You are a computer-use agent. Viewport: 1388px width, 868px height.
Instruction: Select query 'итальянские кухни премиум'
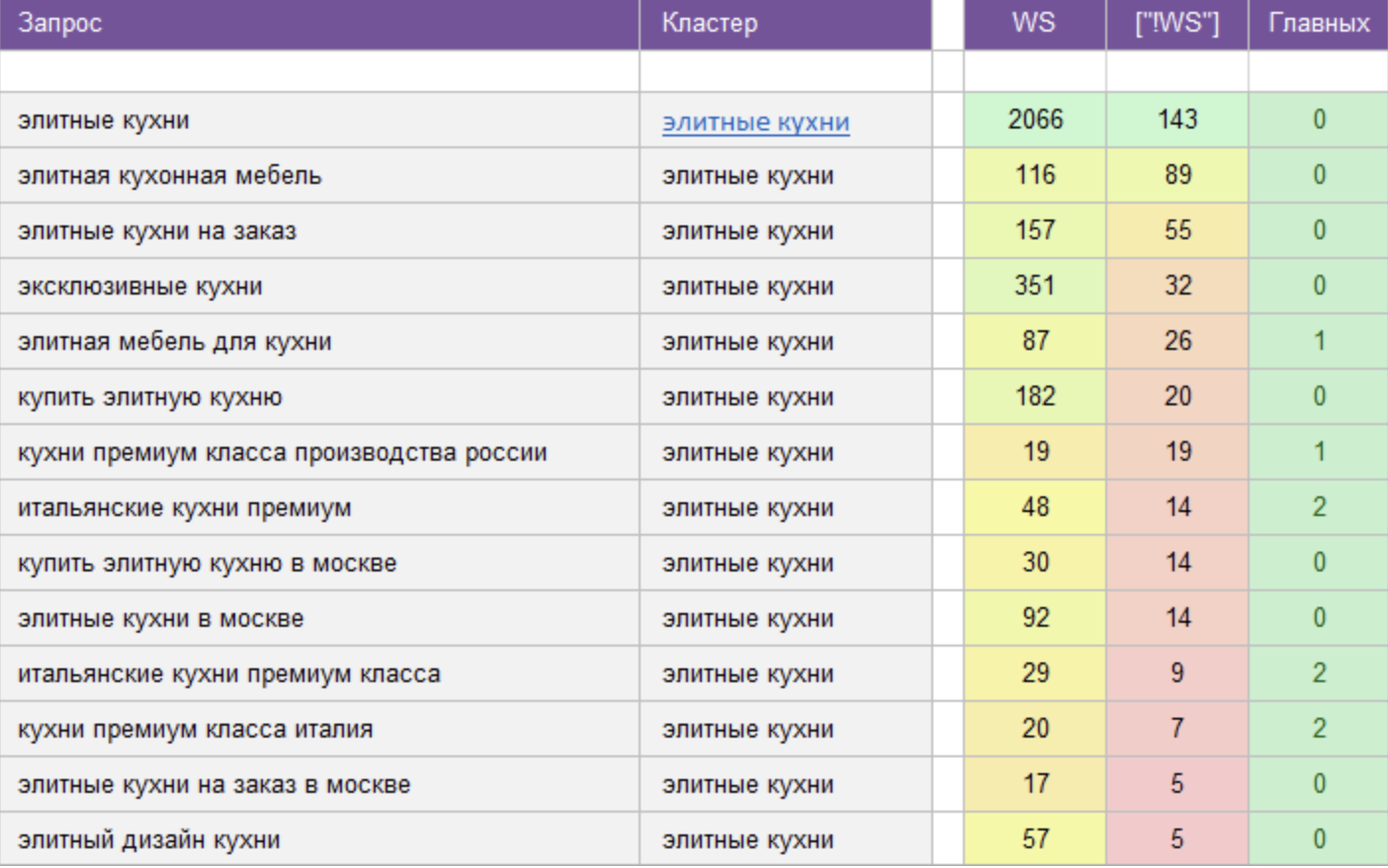tap(319, 508)
